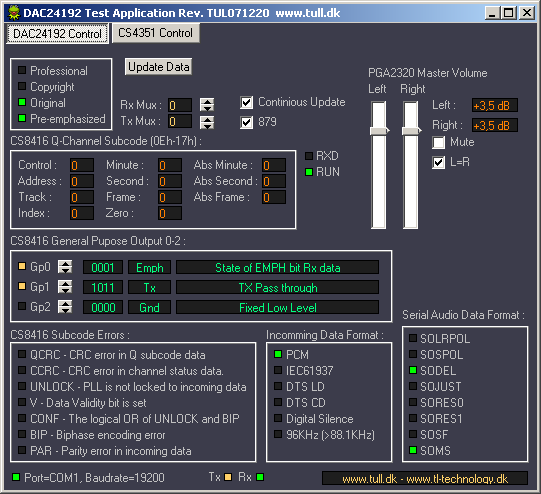The image size is (541, 494).
Task: Click the Data Validity bit LED indicator
Action: [22, 402]
